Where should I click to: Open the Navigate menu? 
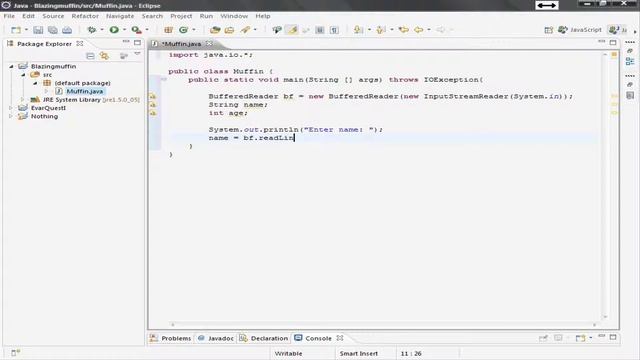click(120, 16)
